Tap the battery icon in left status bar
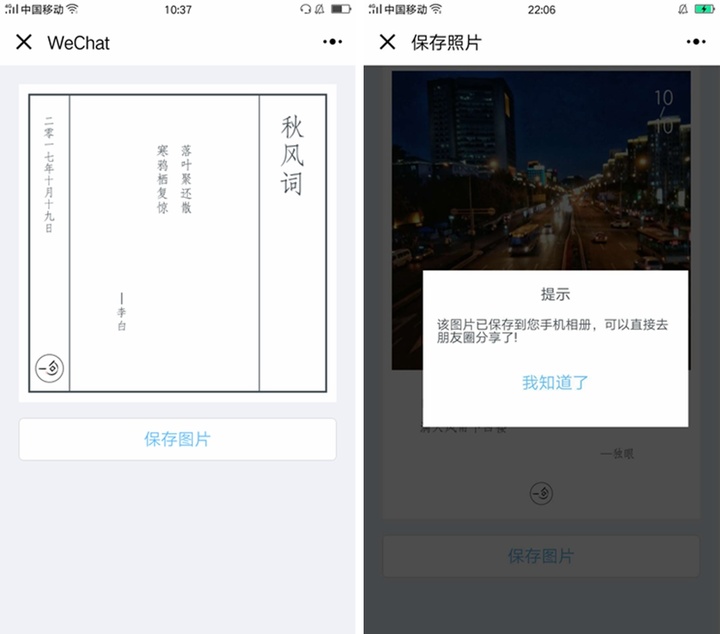Screen dimensions: 720x634 [x=341, y=9]
